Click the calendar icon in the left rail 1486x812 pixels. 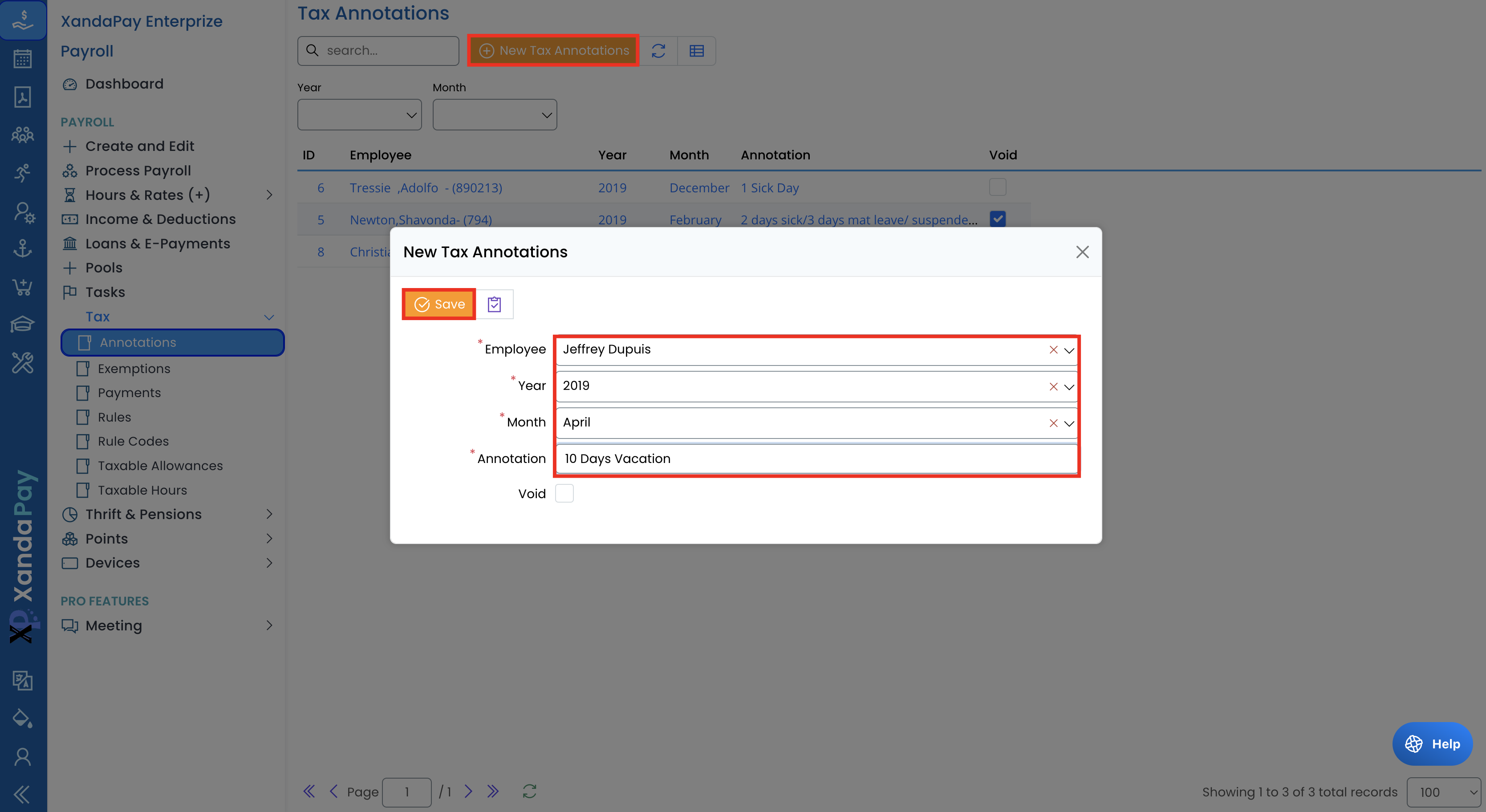tap(23, 59)
